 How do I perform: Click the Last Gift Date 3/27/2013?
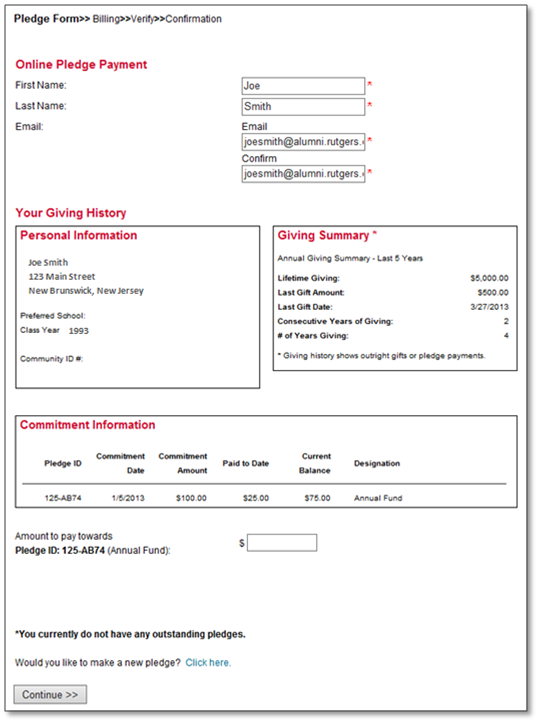point(489,307)
